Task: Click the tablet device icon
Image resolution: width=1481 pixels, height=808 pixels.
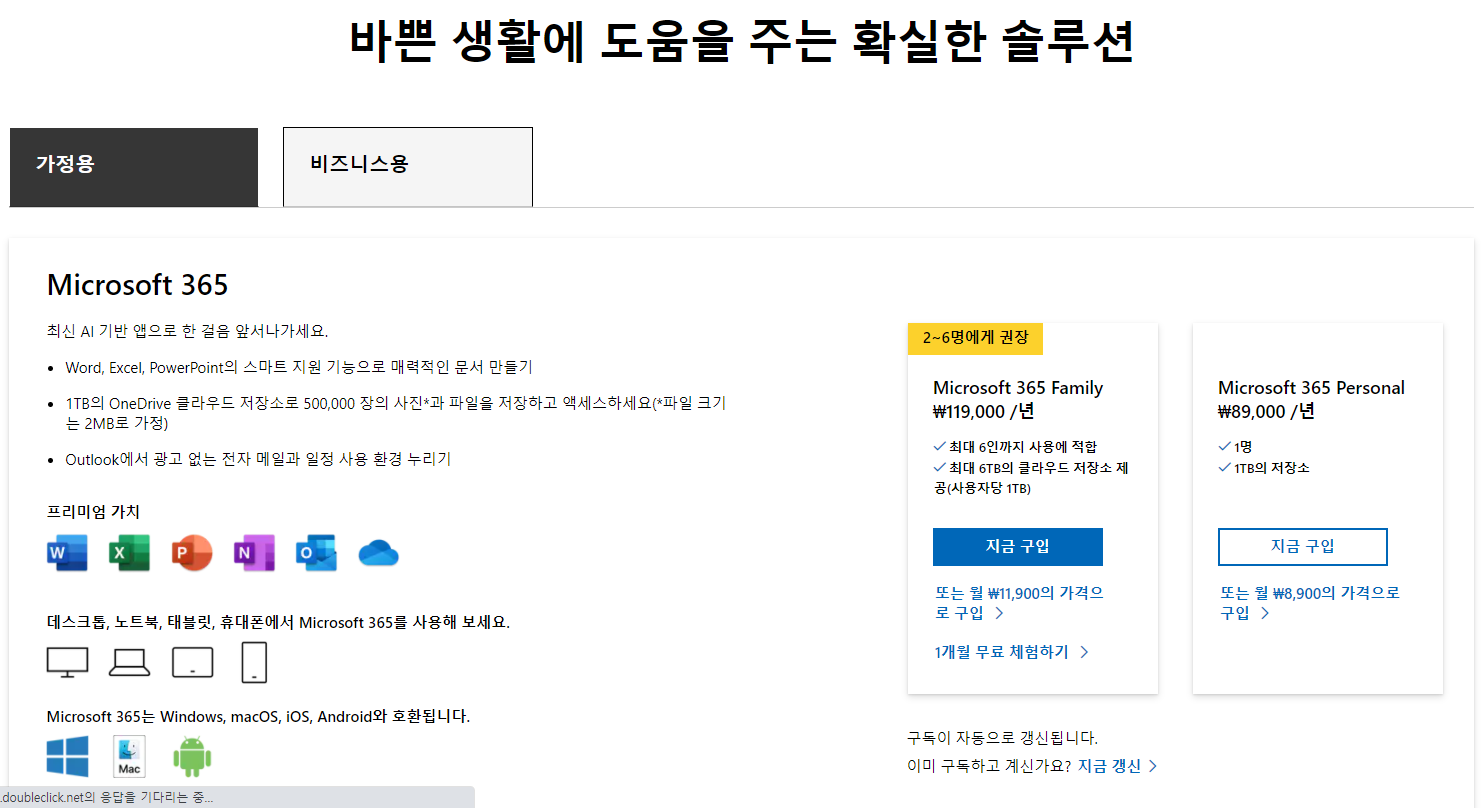Action: pyautogui.click(x=192, y=662)
